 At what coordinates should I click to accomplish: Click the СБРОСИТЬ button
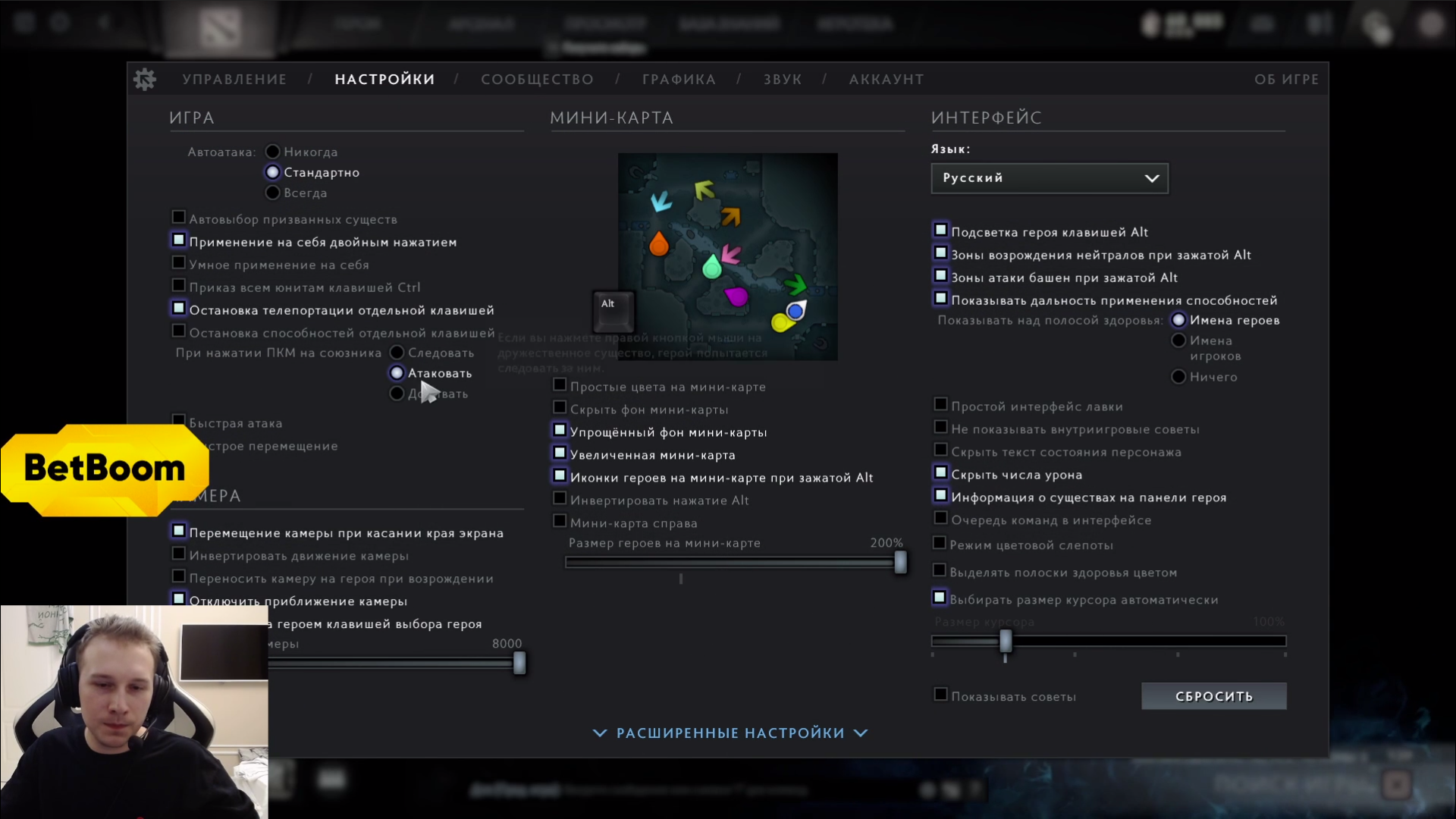coord(1213,695)
